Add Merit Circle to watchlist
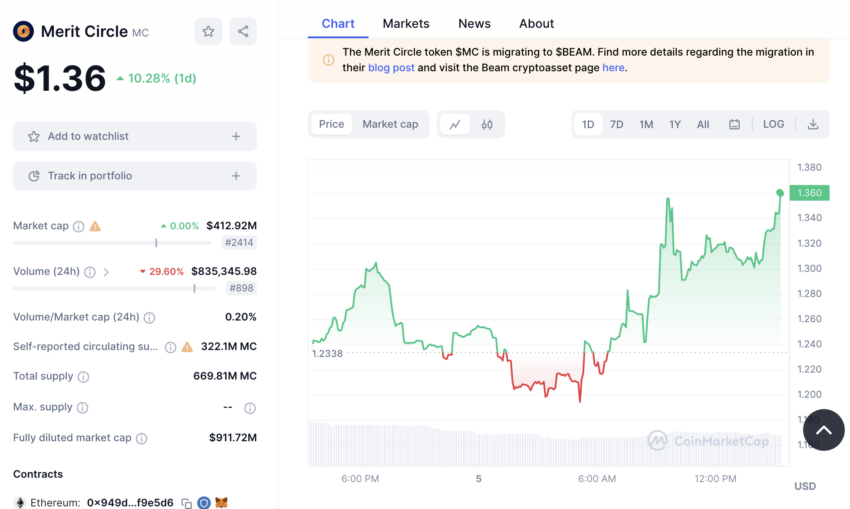 point(135,137)
